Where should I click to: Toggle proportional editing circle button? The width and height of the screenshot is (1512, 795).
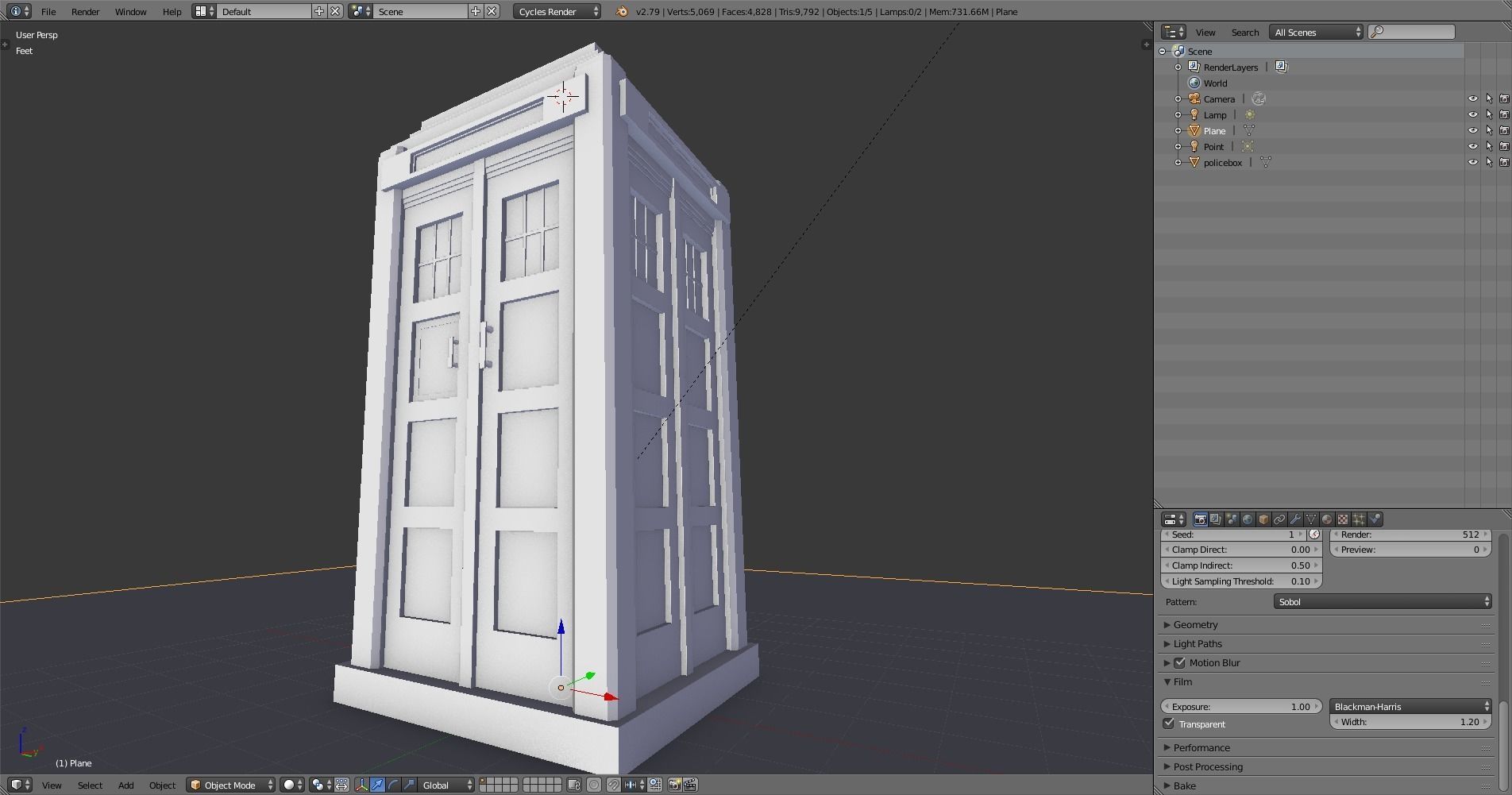point(594,785)
